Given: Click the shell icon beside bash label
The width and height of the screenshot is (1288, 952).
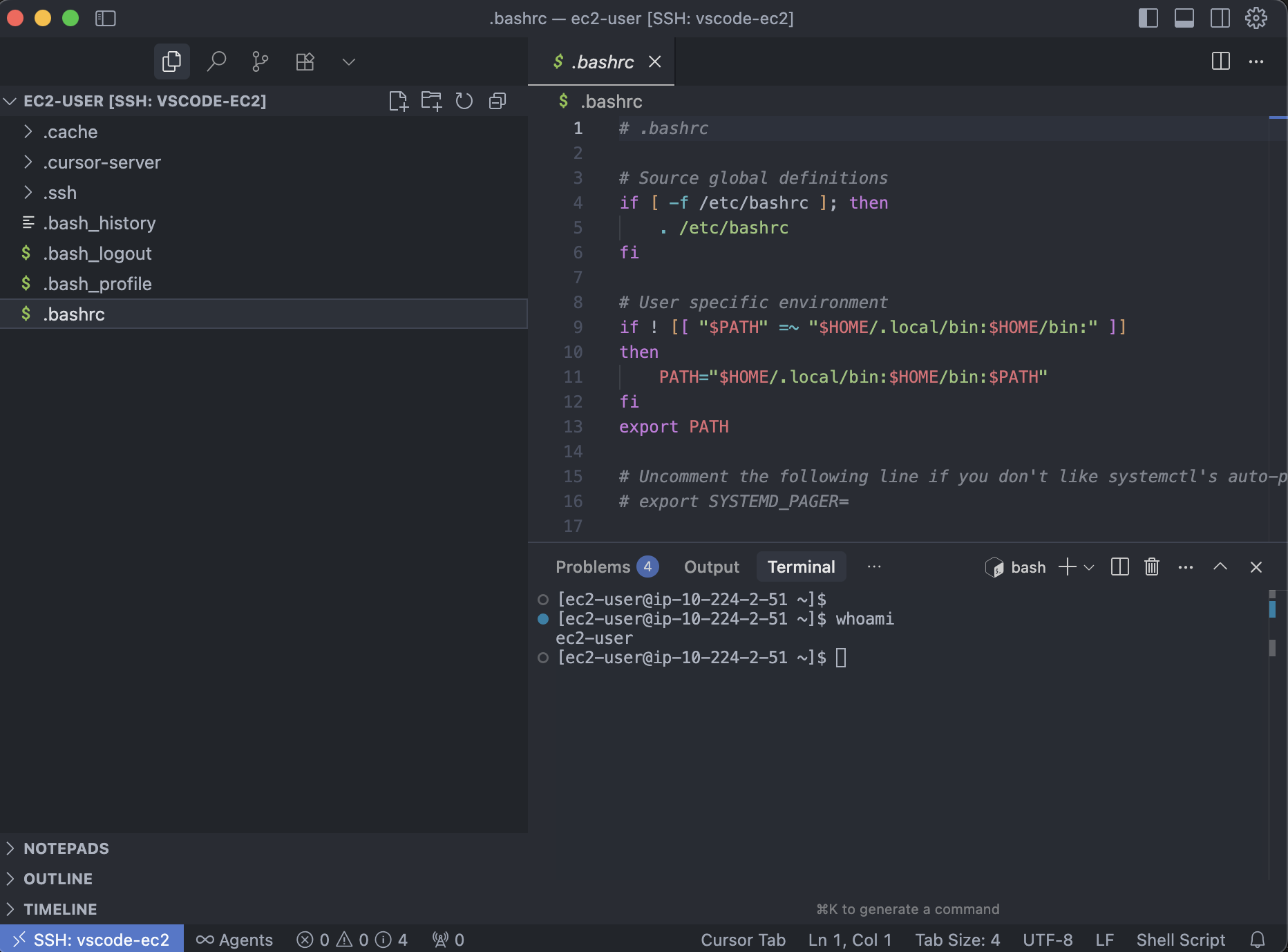Looking at the screenshot, I should [x=994, y=567].
